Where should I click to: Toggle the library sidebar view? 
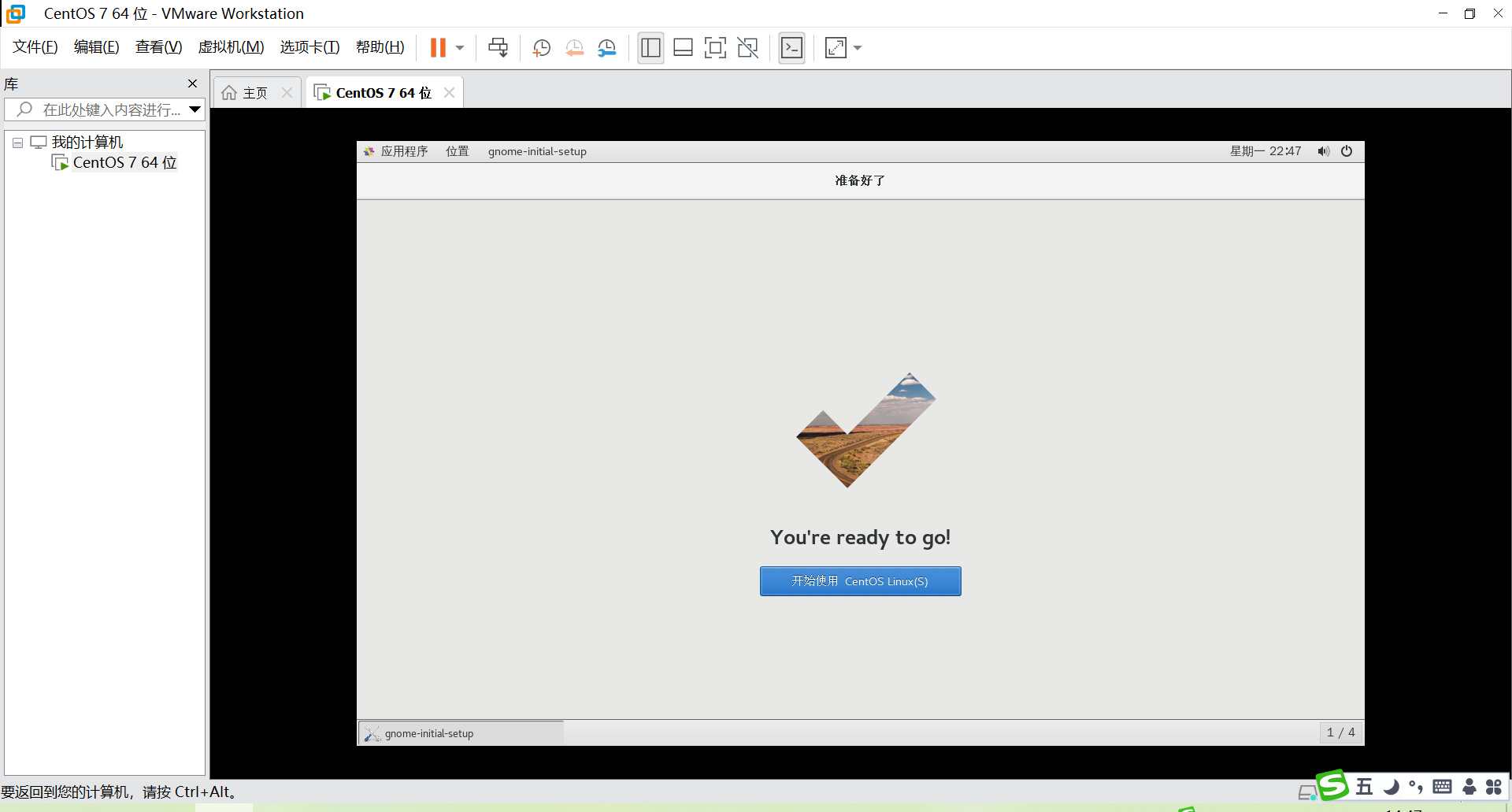pyautogui.click(x=650, y=48)
